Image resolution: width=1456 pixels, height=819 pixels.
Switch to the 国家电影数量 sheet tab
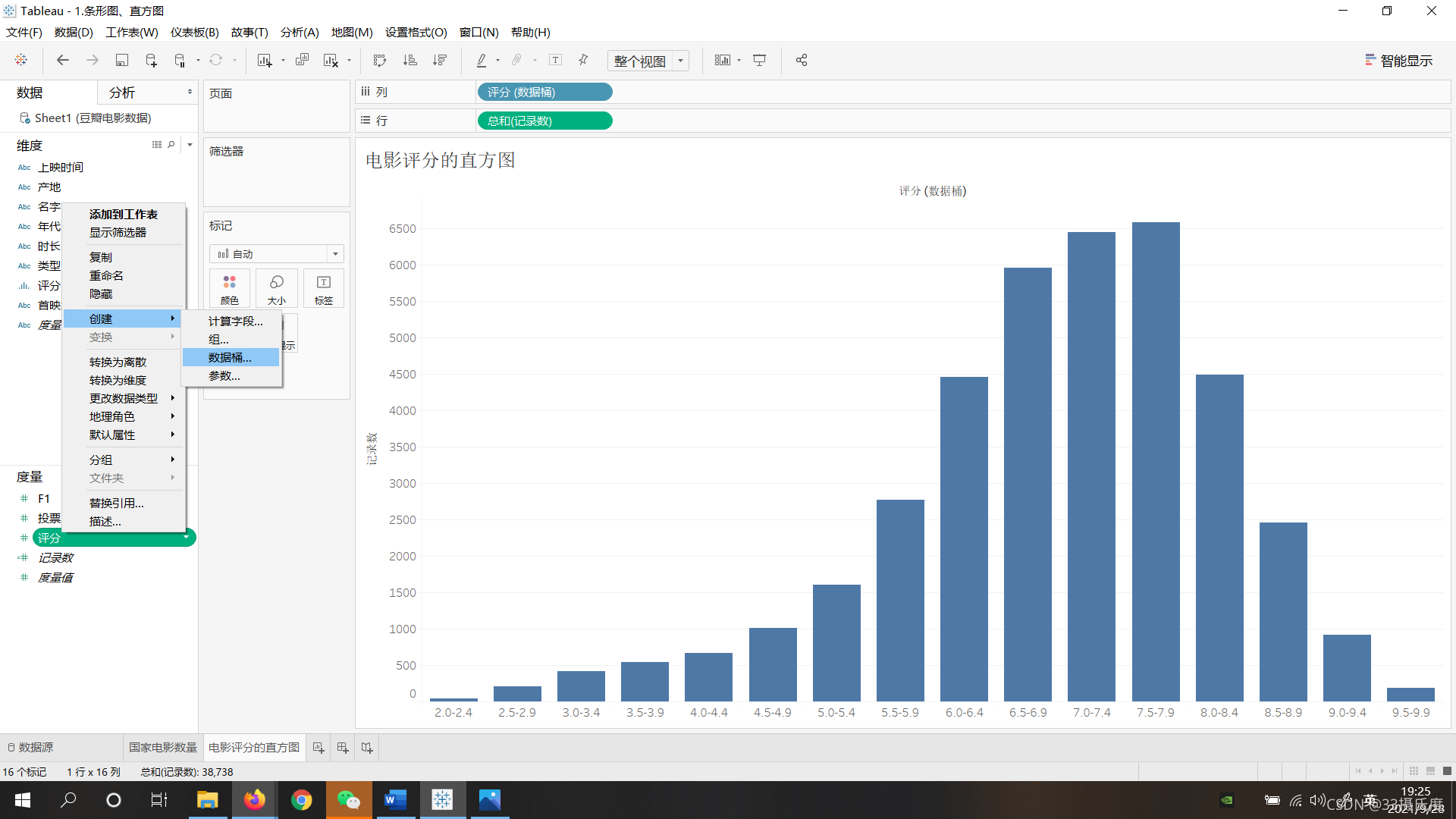tap(162, 748)
